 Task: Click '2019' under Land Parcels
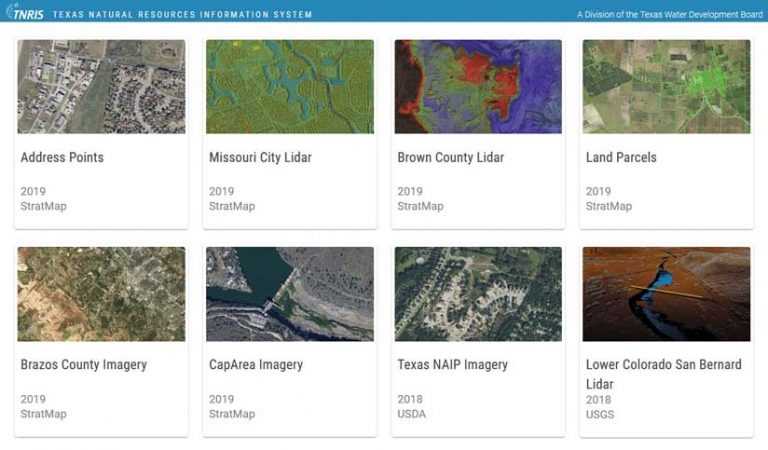click(x=599, y=191)
